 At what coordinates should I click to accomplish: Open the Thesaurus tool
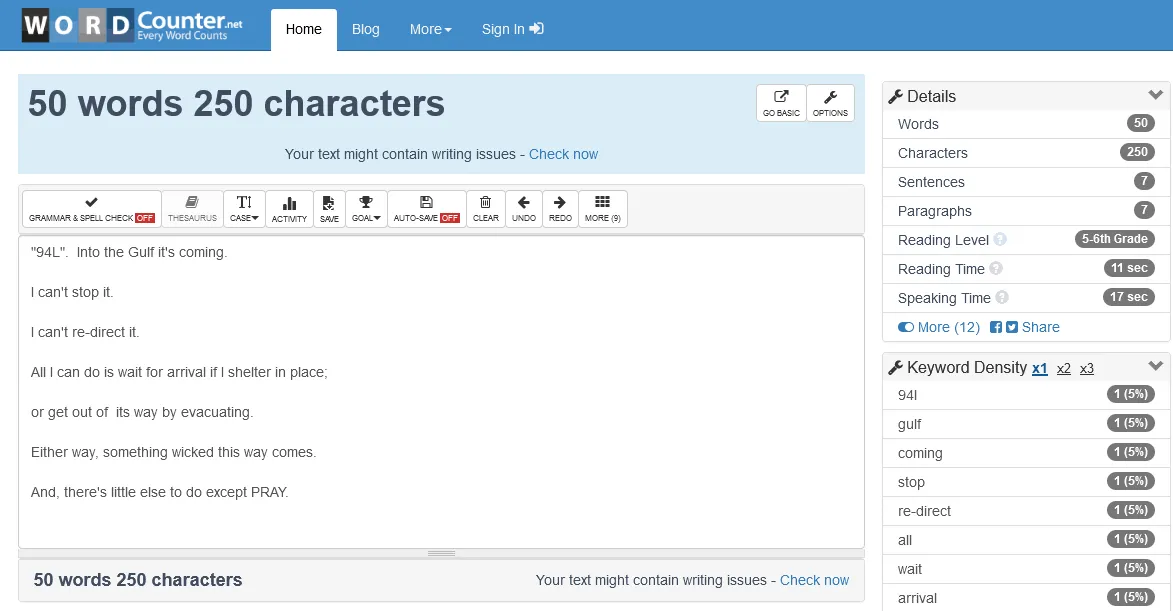click(x=192, y=209)
